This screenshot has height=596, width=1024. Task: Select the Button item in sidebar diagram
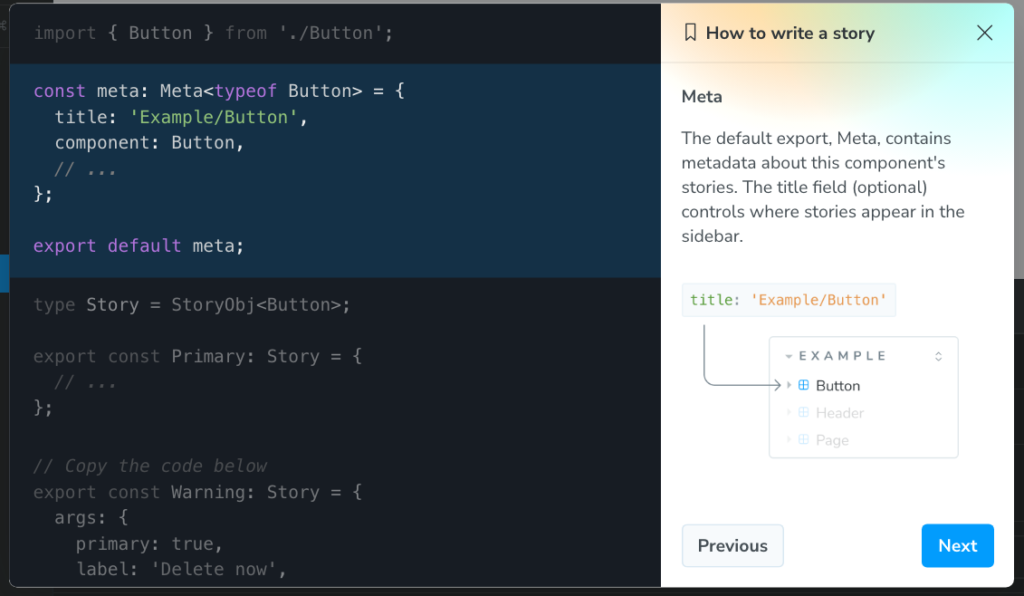click(x=837, y=385)
